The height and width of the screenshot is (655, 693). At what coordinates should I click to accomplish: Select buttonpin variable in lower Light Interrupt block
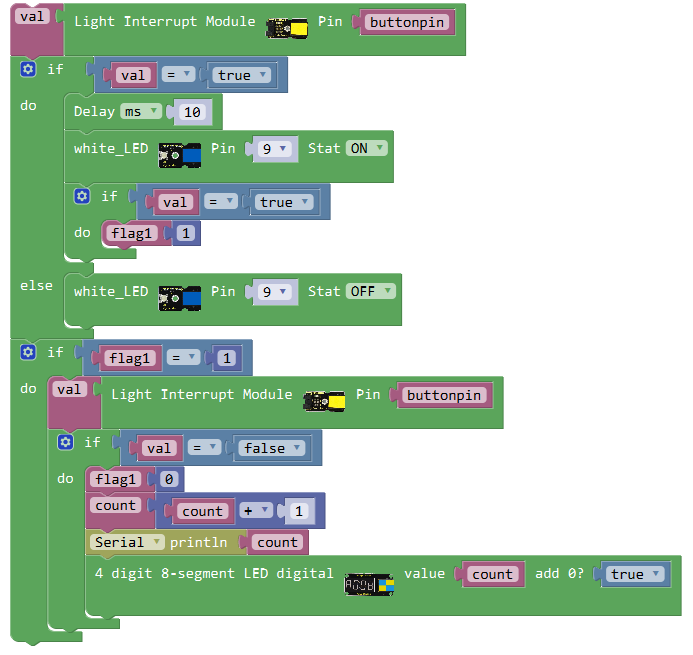point(444,395)
